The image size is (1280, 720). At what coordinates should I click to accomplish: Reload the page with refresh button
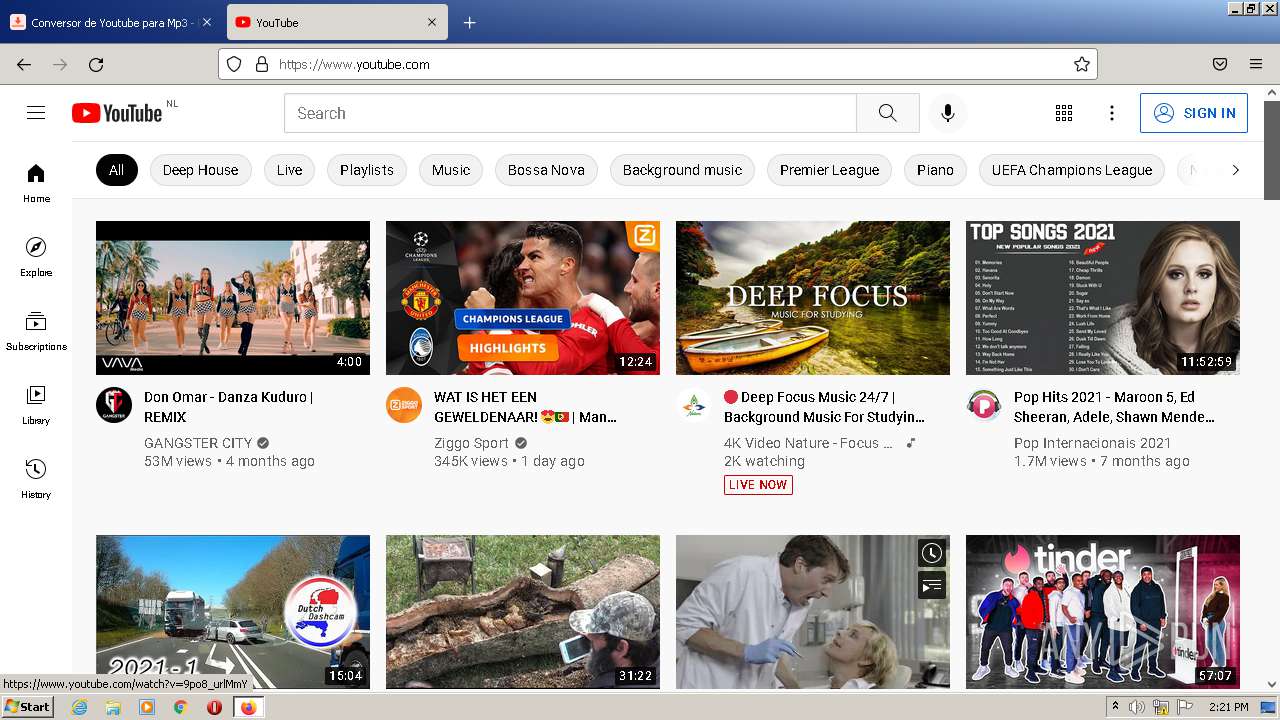tap(96, 64)
